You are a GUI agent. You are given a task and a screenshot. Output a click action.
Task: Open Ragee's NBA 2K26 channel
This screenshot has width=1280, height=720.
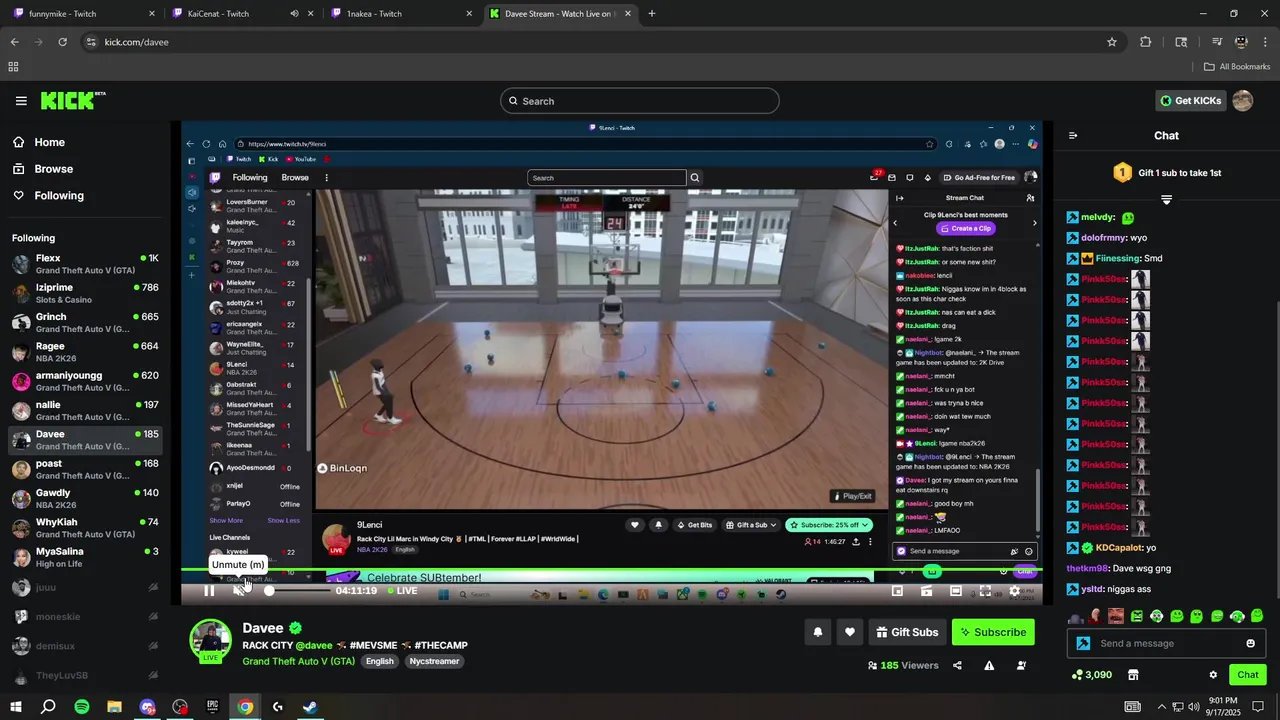point(85,352)
